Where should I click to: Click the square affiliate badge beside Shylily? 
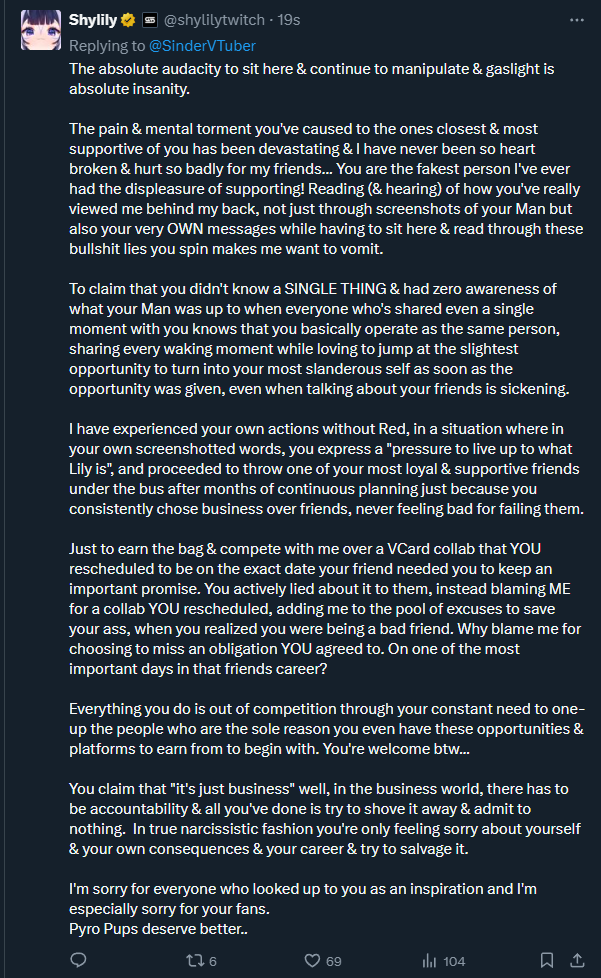click(x=149, y=20)
